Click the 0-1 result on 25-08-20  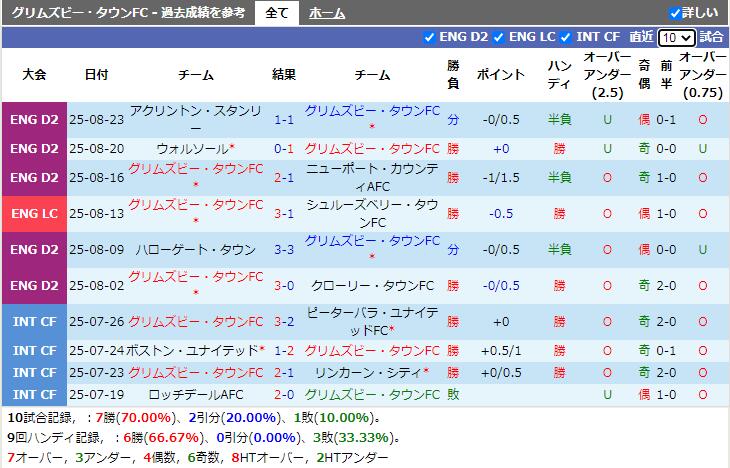pyautogui.click(x=284, y=149)
